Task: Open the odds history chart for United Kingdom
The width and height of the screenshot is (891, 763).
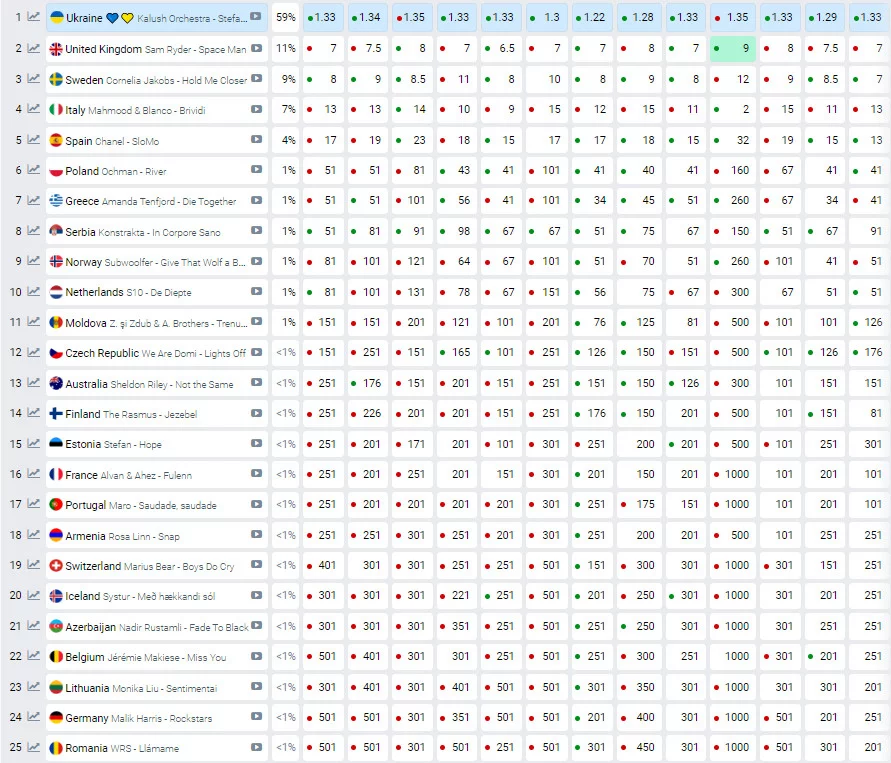Action: click(34, 48)
